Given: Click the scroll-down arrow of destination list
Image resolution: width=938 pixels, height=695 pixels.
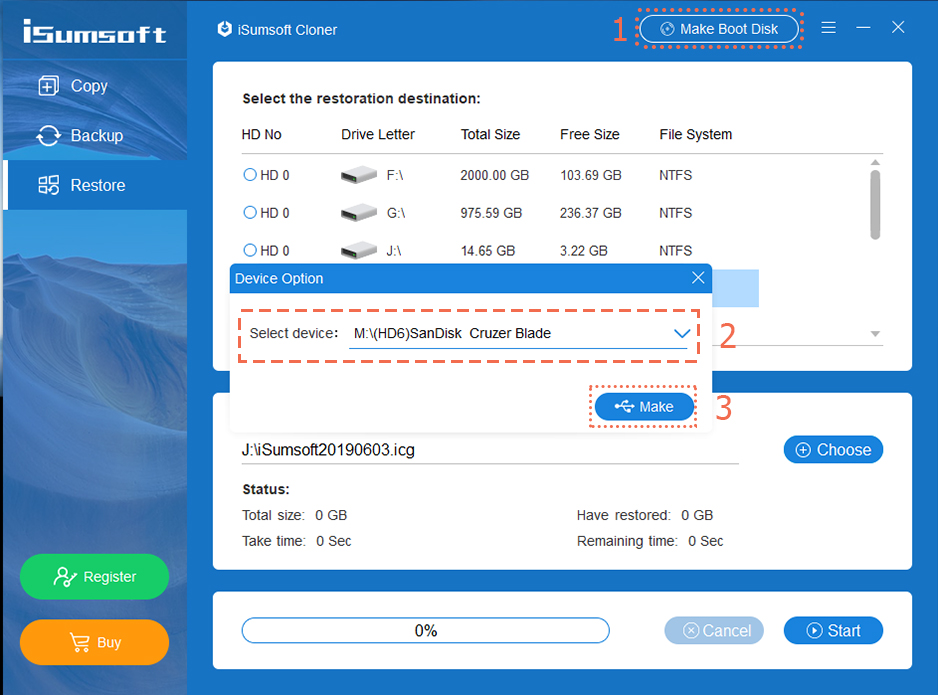Looking at the screenshot, I should pos(875,334).
